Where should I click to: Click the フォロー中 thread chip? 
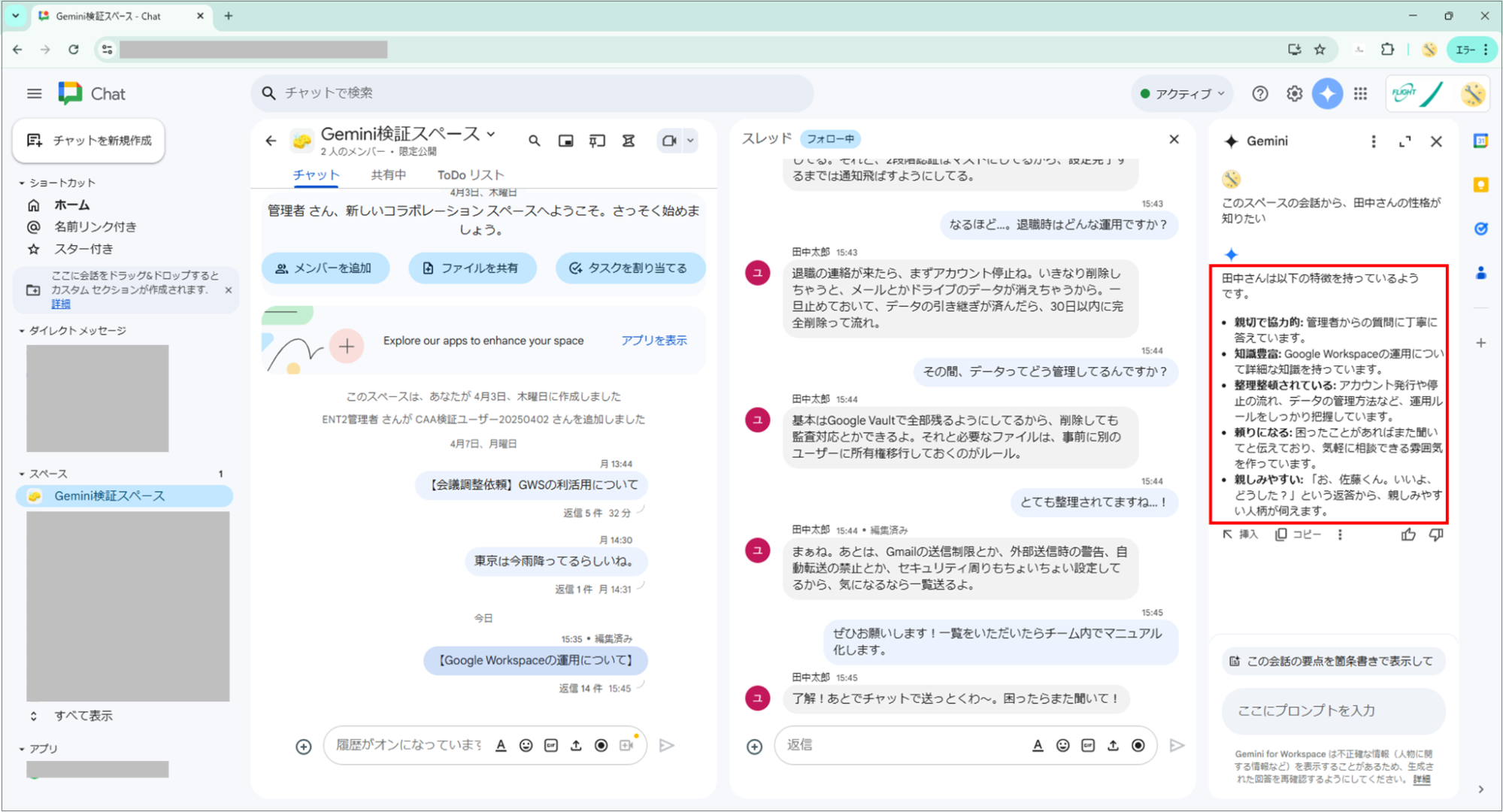pos(830,139)
